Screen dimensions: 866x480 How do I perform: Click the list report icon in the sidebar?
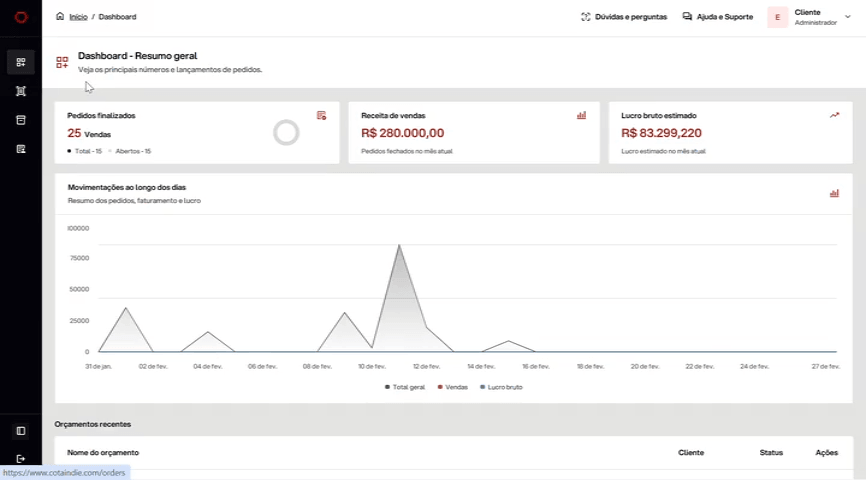tap(21, 149)
